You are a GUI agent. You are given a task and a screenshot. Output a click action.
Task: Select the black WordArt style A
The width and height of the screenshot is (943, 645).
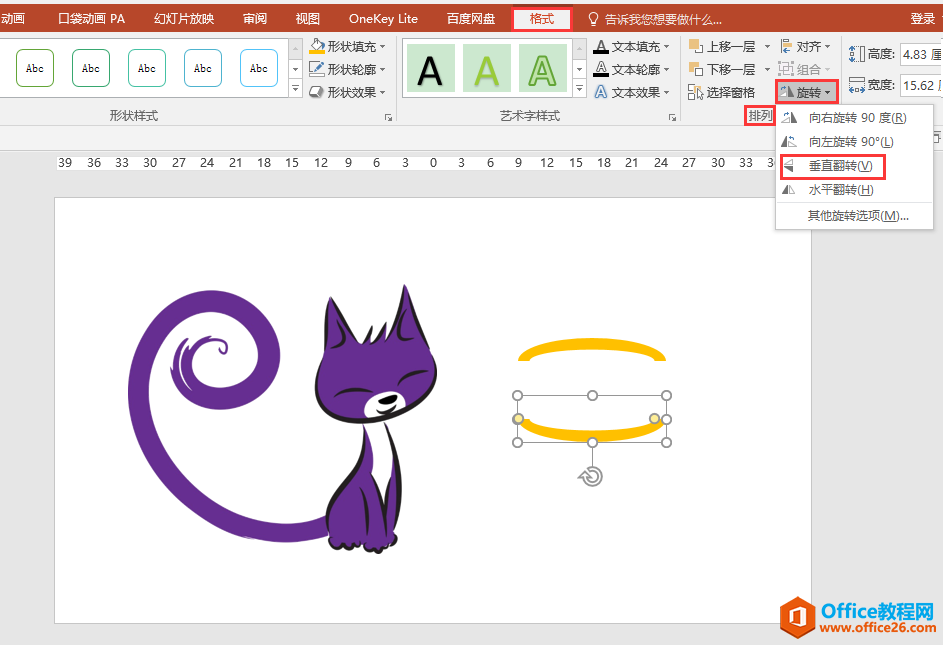point(430,70)
